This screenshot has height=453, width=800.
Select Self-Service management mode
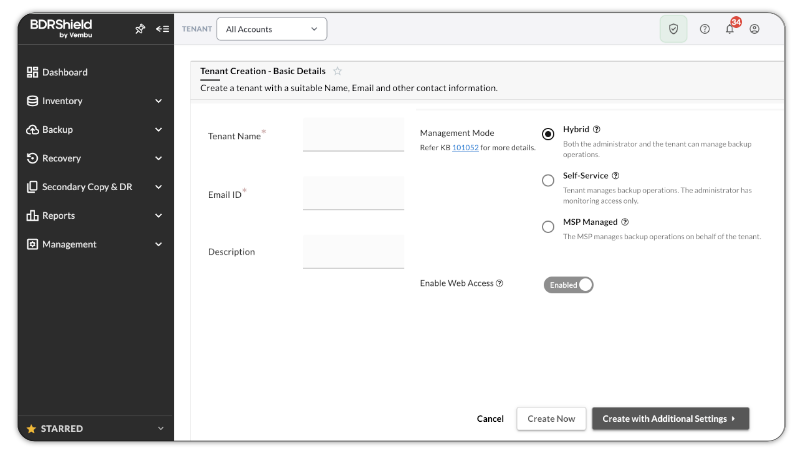(548, 181)
